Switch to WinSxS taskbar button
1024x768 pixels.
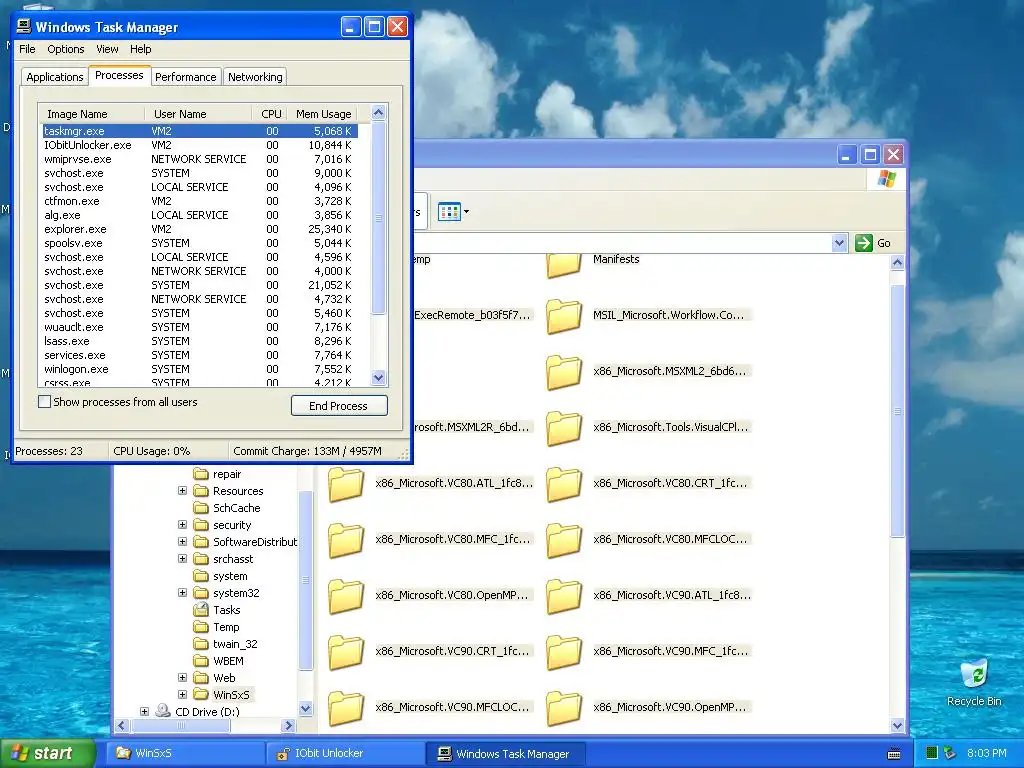[x=186, y=753]
